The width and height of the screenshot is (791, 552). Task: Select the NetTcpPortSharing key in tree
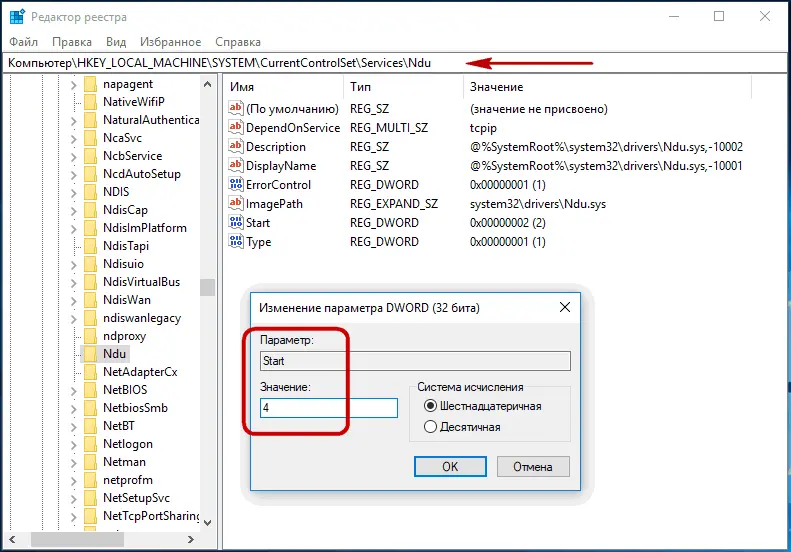tap(150, 516)
